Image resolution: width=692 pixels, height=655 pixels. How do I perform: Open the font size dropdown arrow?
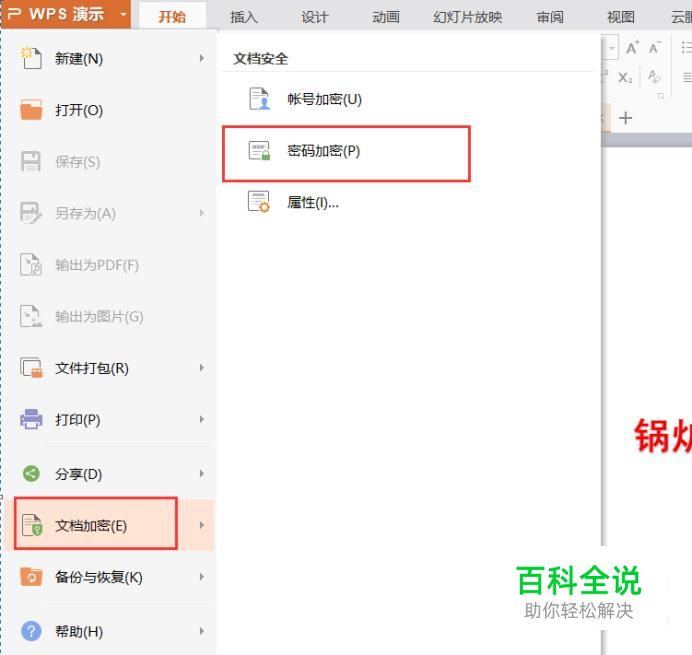pos(612,47)
